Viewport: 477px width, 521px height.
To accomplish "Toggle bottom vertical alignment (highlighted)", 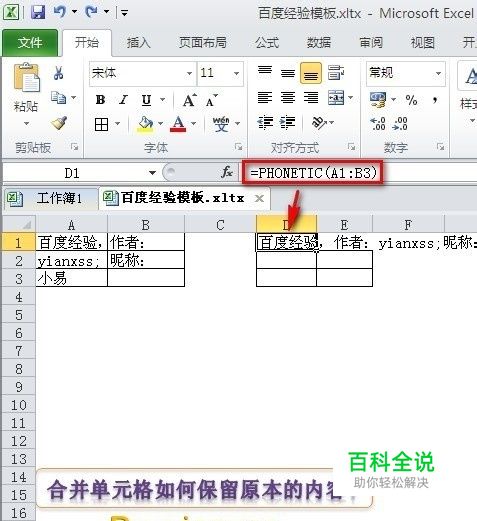I will [311, 73].
